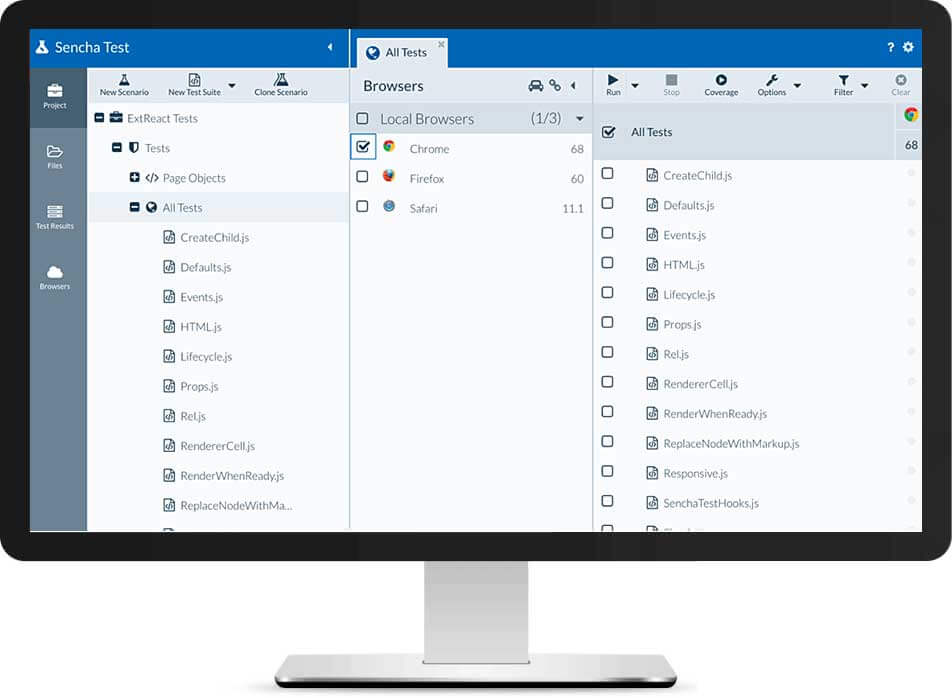The height and width of the screenshot is (698, 952).
Task: Toggle the Local Browsers checkbox
Action: 362,118
